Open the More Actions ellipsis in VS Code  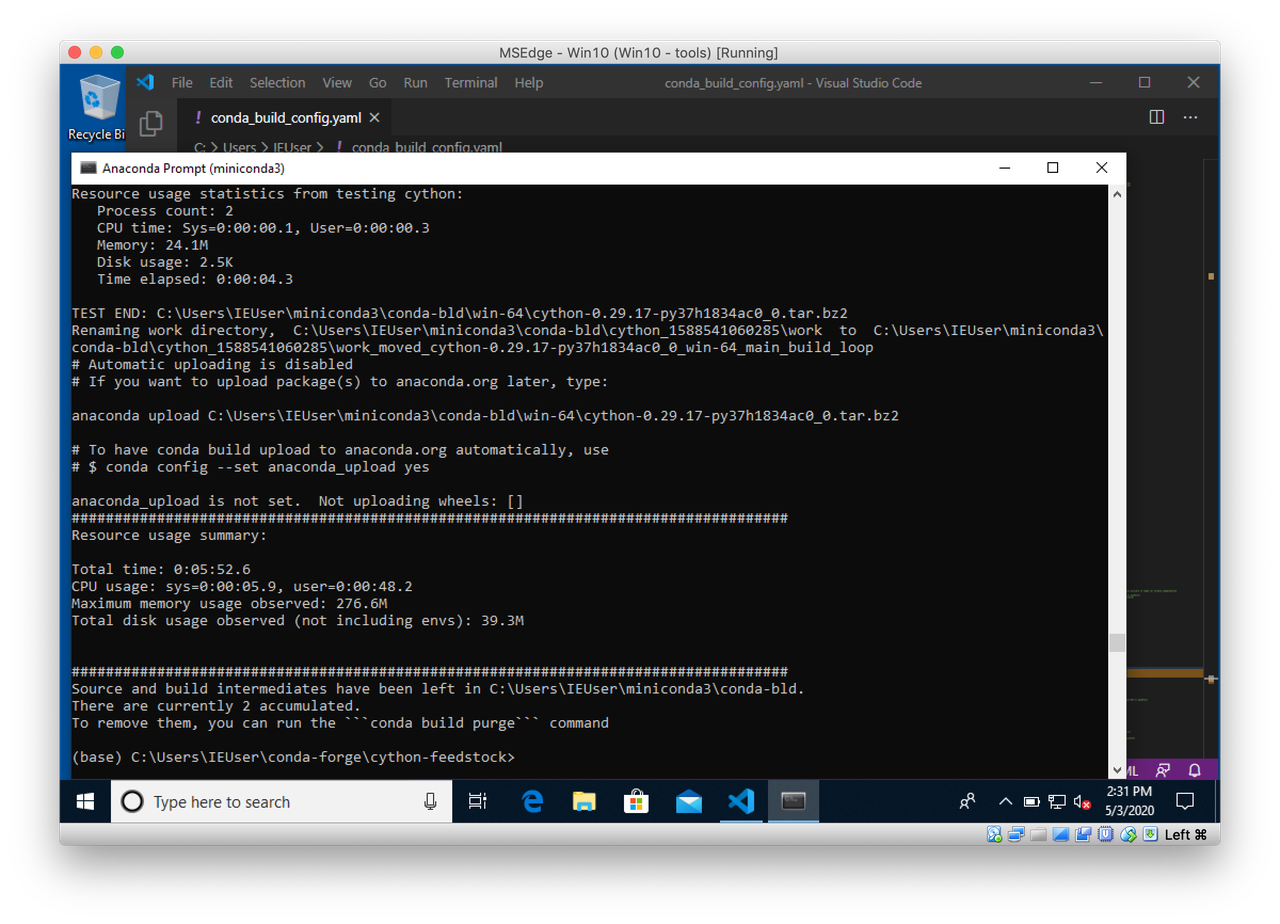(x=1190, y=117)
